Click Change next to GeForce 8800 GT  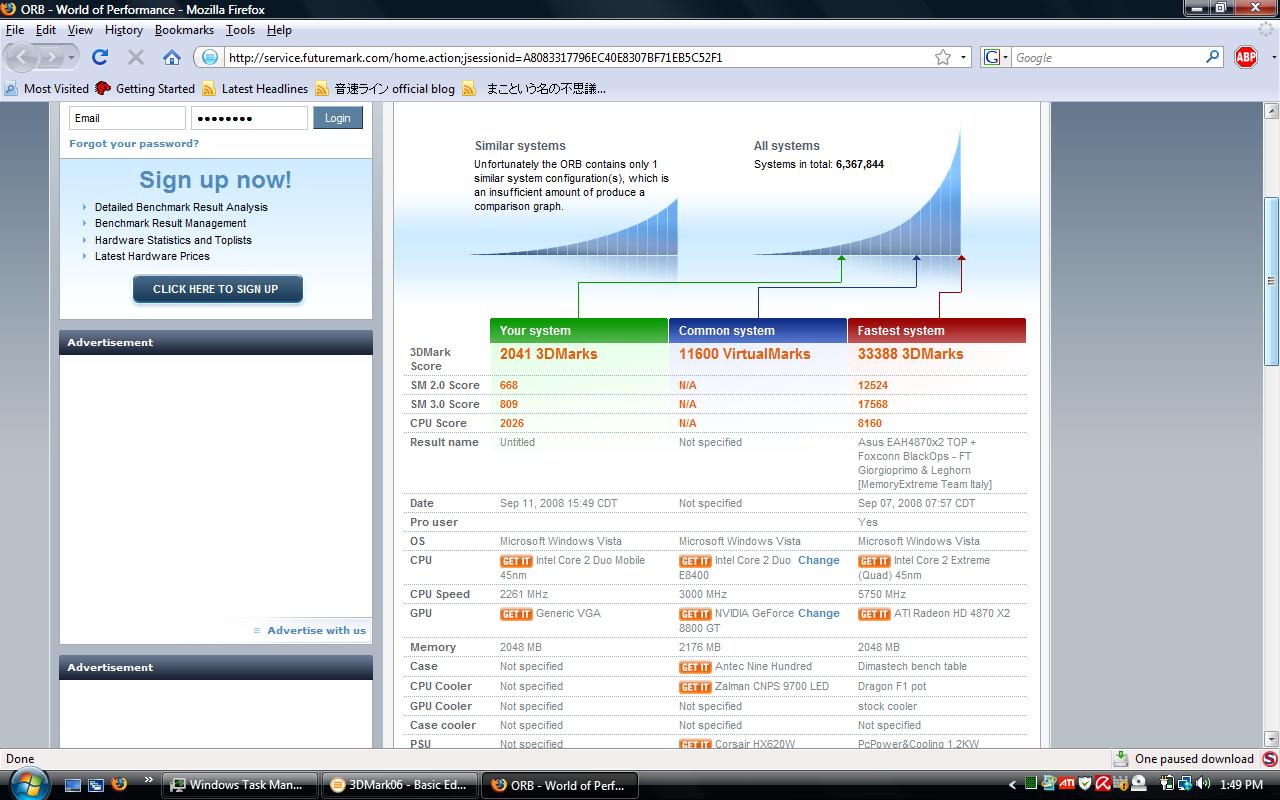pos(818,613)
